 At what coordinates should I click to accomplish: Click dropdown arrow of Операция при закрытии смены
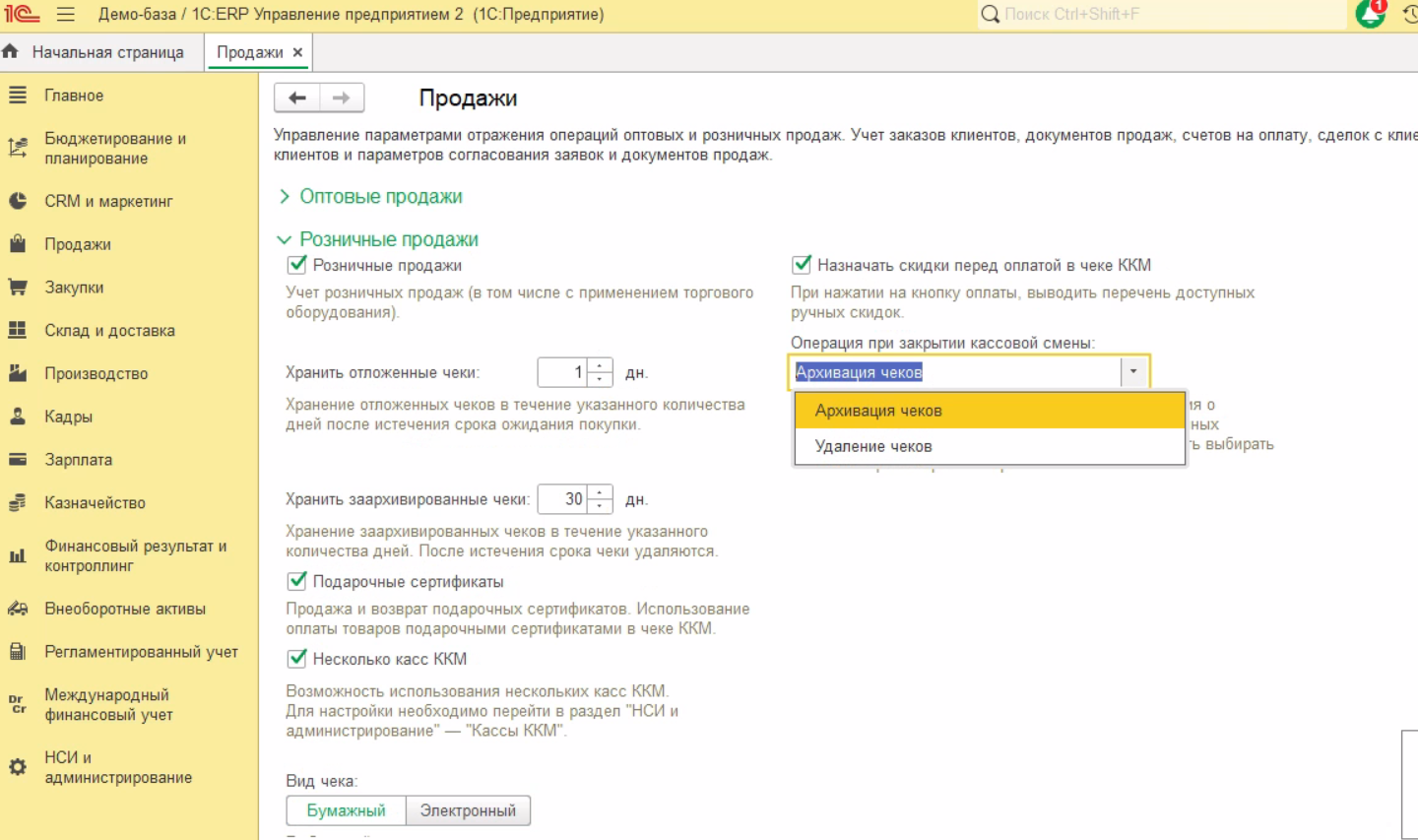[x=1133, y=372]
